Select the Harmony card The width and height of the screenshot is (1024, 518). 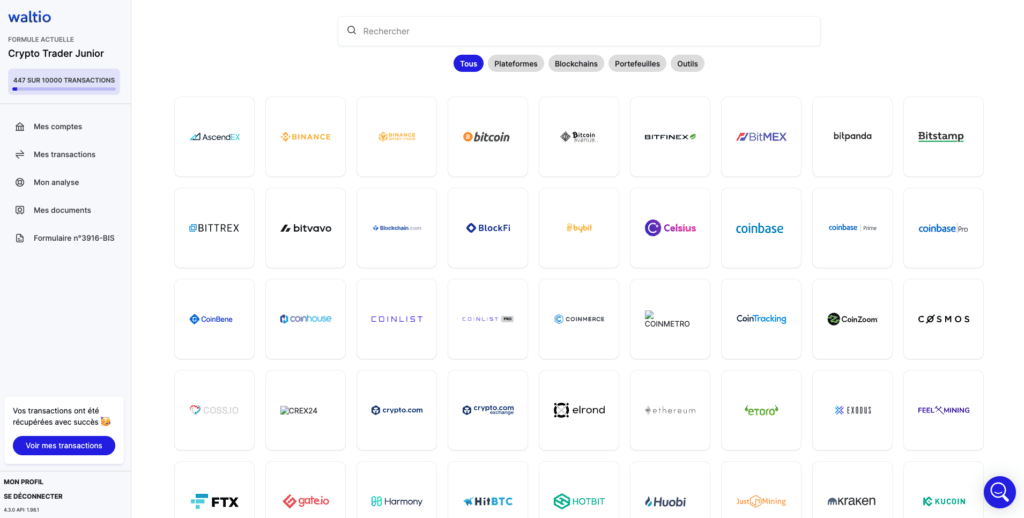coord(396,490)
